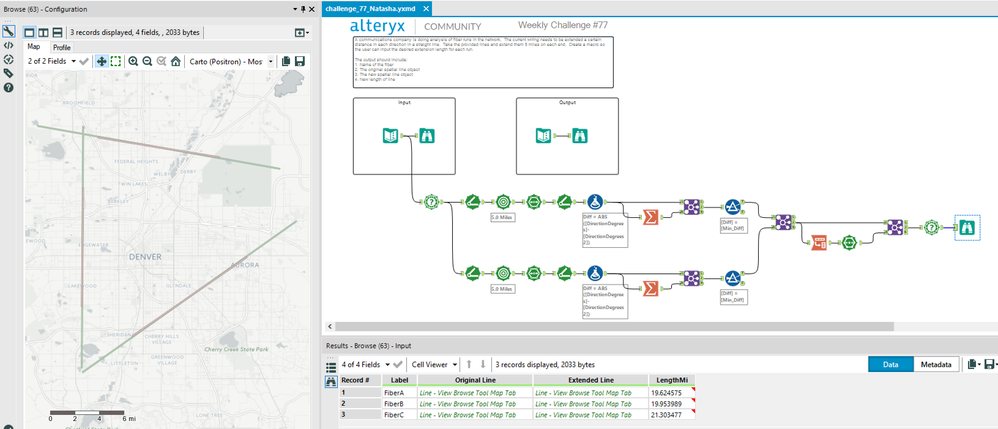Click the zoom to selection map icon
This screenshot has height=429, width=998.
(x=161, y=61)
